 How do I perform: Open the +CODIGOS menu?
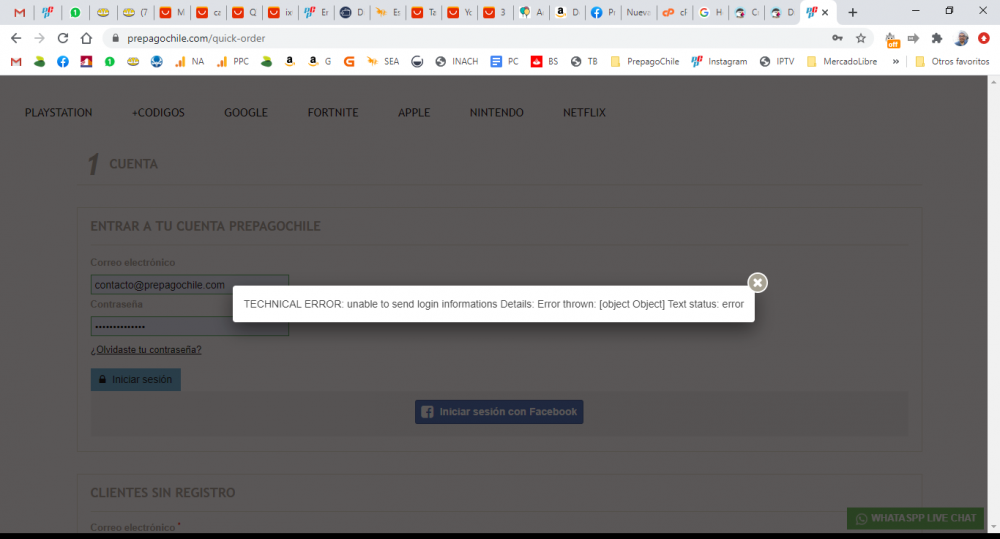tap(158, 113)
